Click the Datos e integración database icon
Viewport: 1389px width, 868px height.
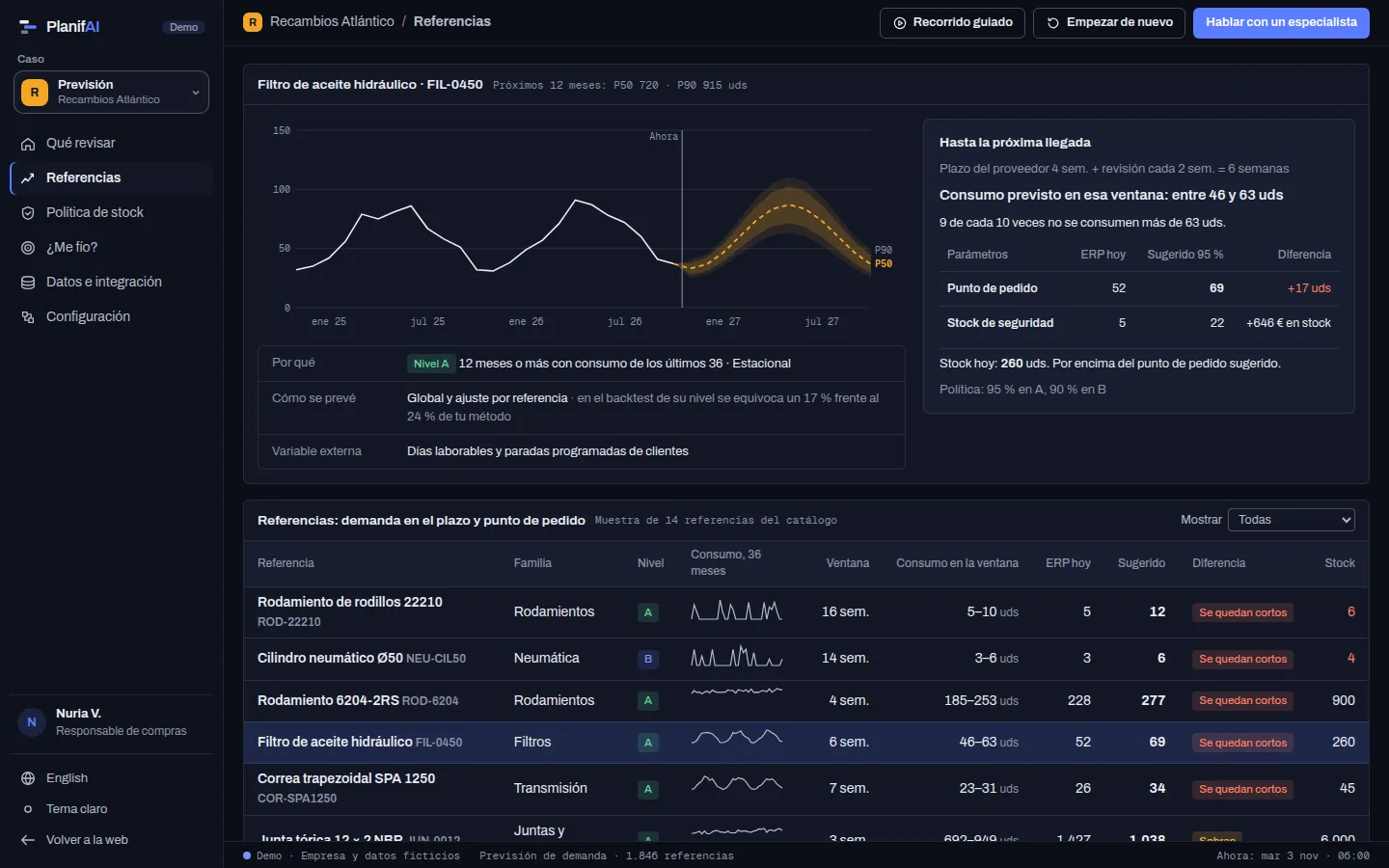(28, 283)
